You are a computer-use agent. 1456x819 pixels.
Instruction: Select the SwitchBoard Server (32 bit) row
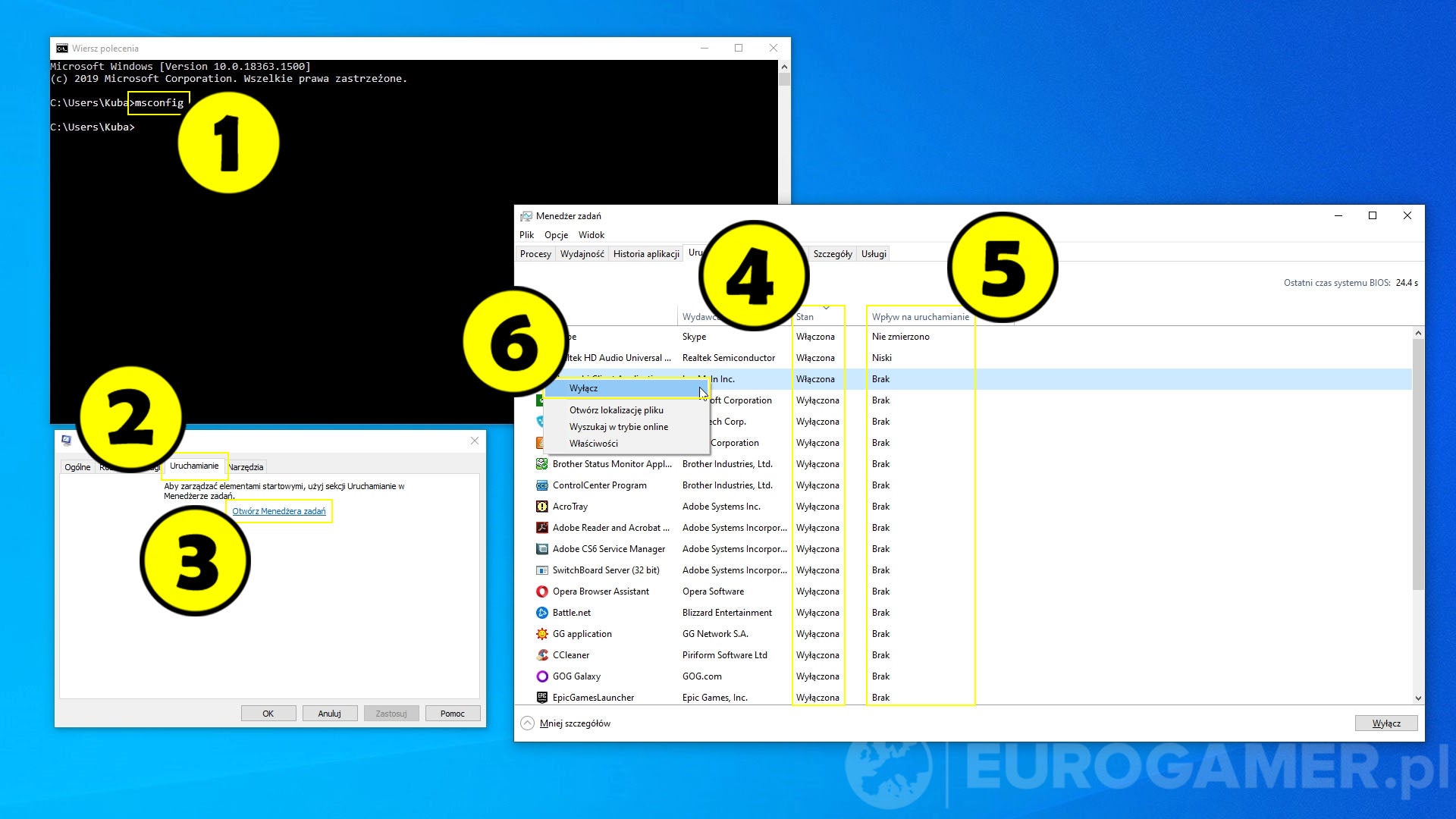coord(963,570)
